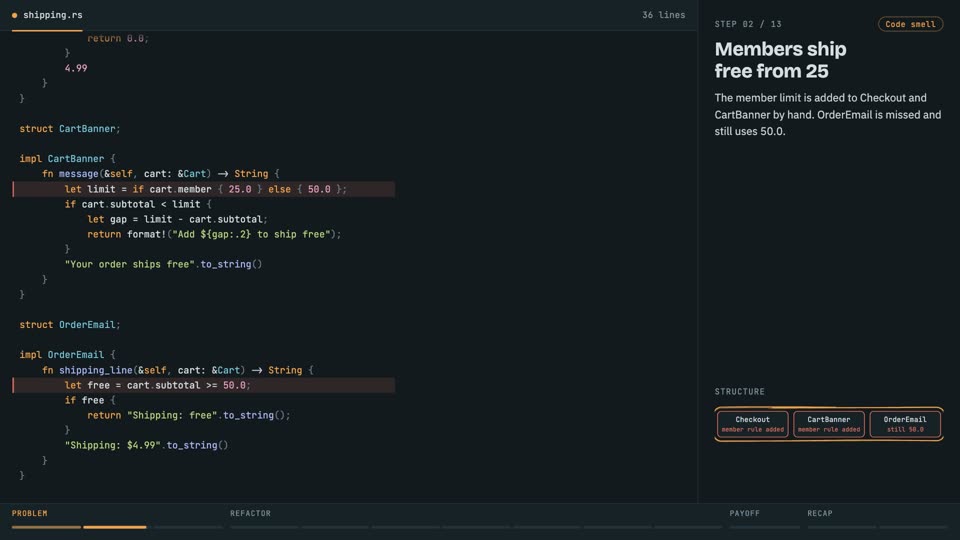Click the first progress segment under PROBLEM
Viewport: 960px width, 540px height.
(46, 527)
